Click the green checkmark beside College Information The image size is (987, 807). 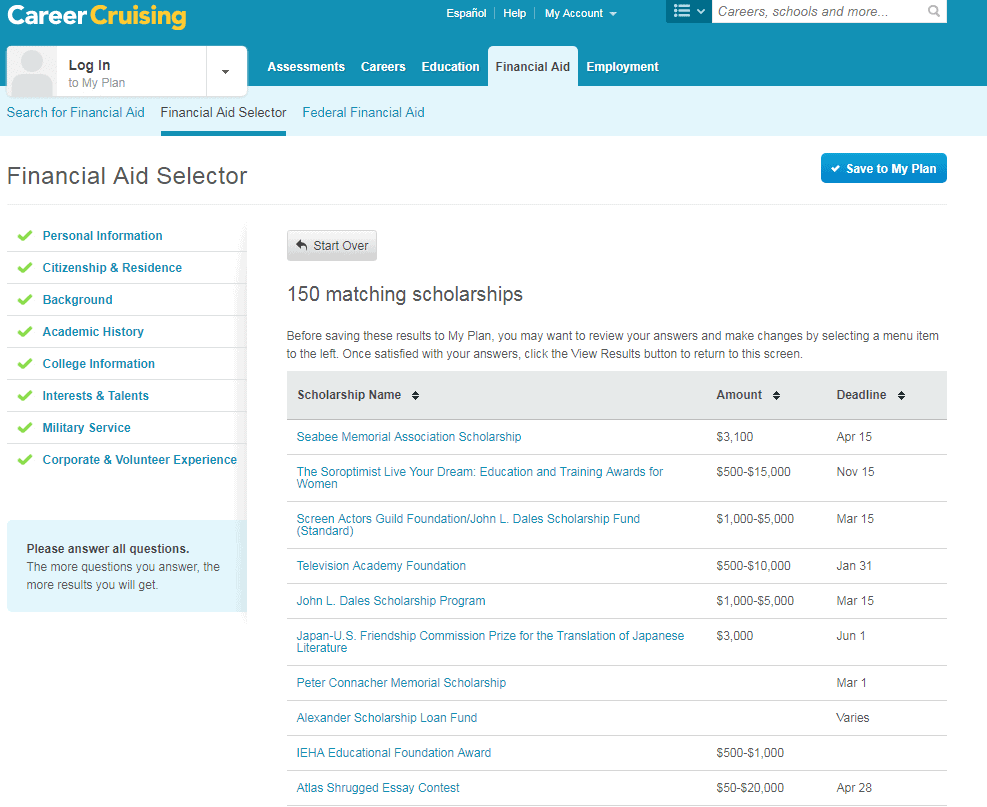pos(25,364)
